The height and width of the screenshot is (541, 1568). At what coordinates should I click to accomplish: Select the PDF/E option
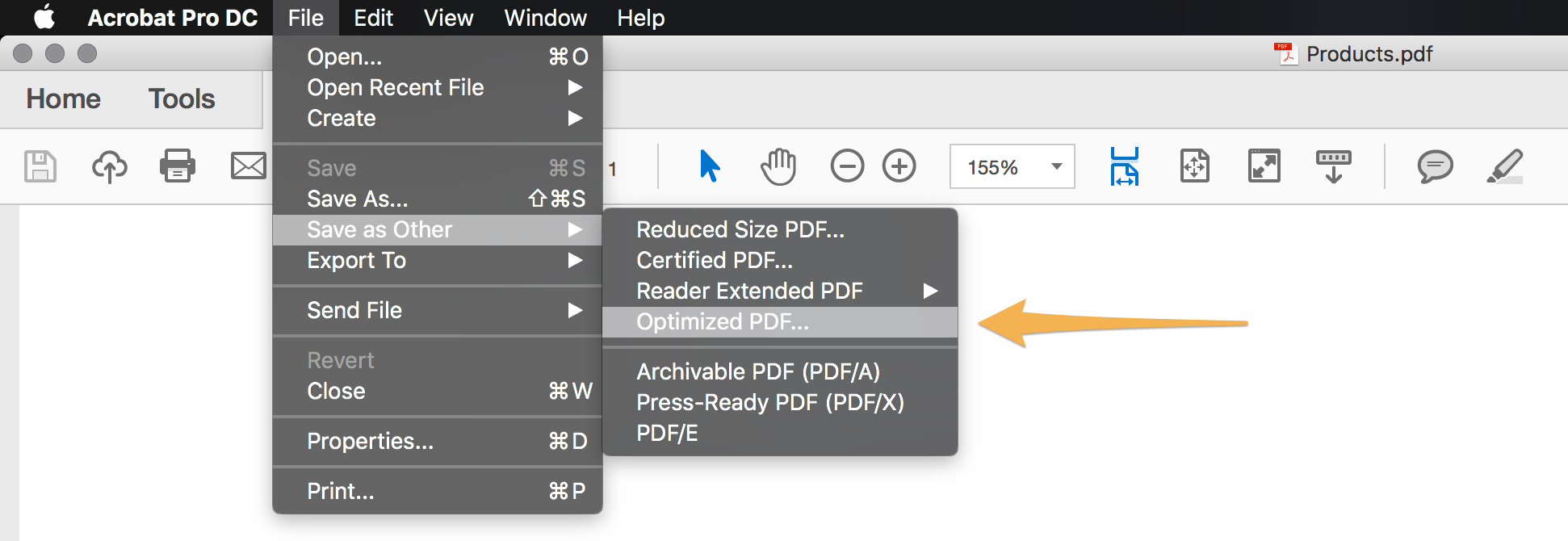point(780,433)
